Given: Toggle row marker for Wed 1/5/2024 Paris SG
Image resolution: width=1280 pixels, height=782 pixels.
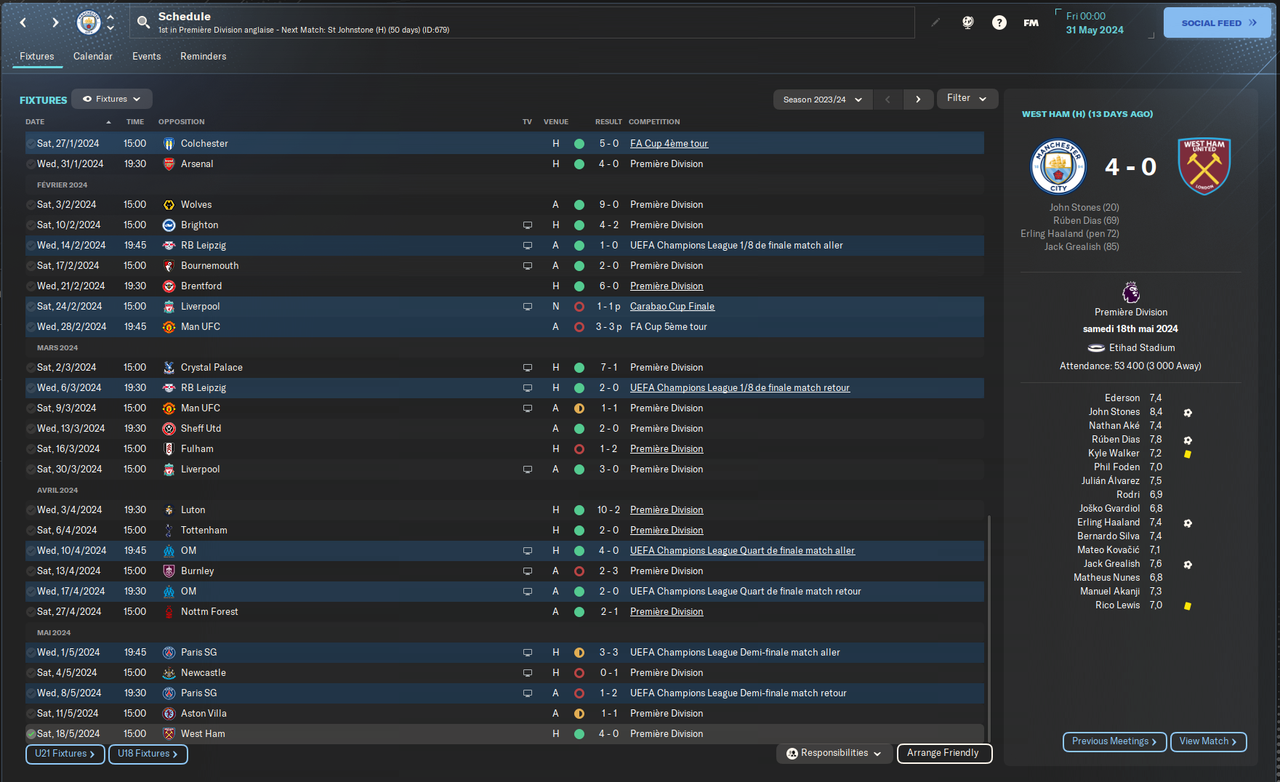Looking at the screenshot, I should pyautogui.click(x=31, y=652).
